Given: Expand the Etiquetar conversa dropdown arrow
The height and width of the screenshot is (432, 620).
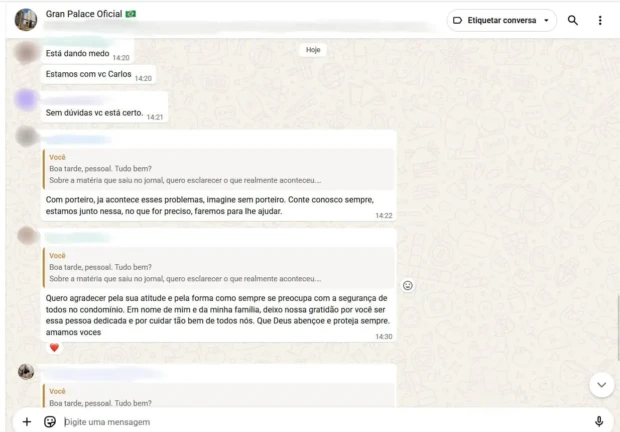Looking at the screenshot, I should click(546, 20).
